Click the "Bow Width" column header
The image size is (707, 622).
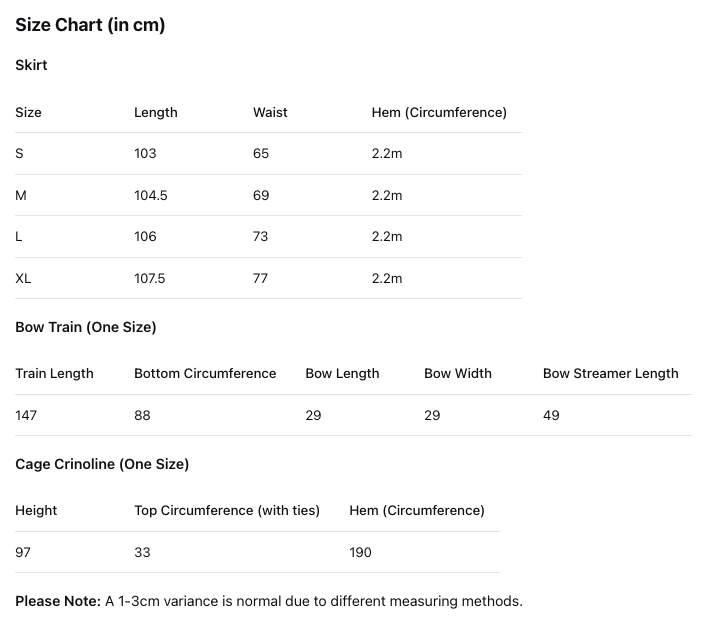tap(458, 374)
